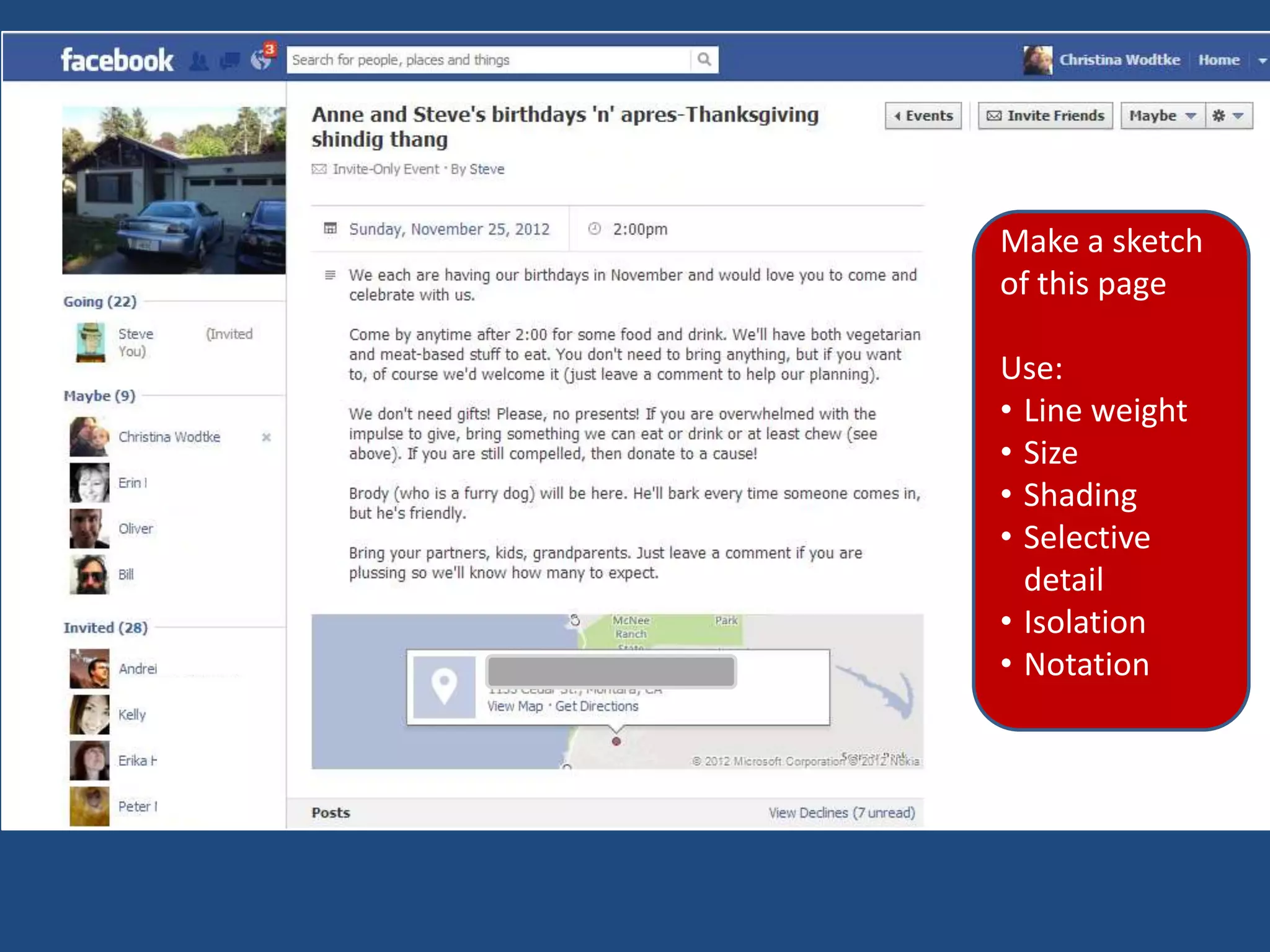Open View Declines (7 unread) link

pyautogui.click(x=841, y=813)
